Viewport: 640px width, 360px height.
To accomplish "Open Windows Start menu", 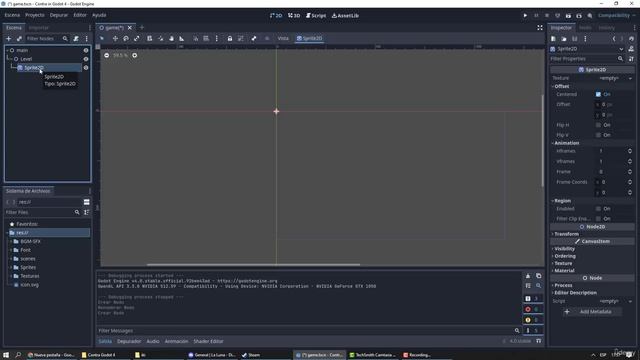I will (x=6, y=355).
